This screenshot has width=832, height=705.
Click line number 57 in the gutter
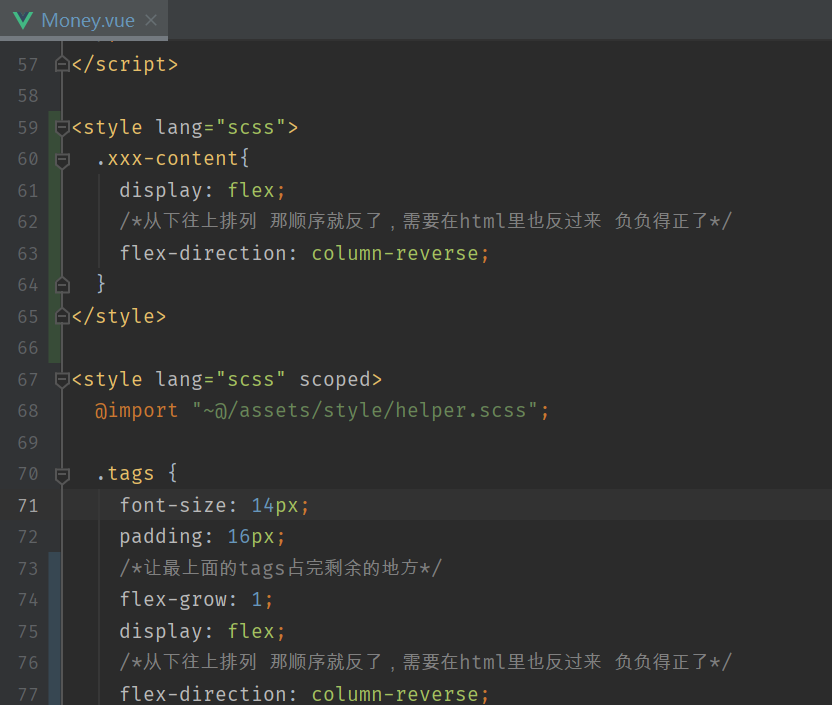point(28,65)
